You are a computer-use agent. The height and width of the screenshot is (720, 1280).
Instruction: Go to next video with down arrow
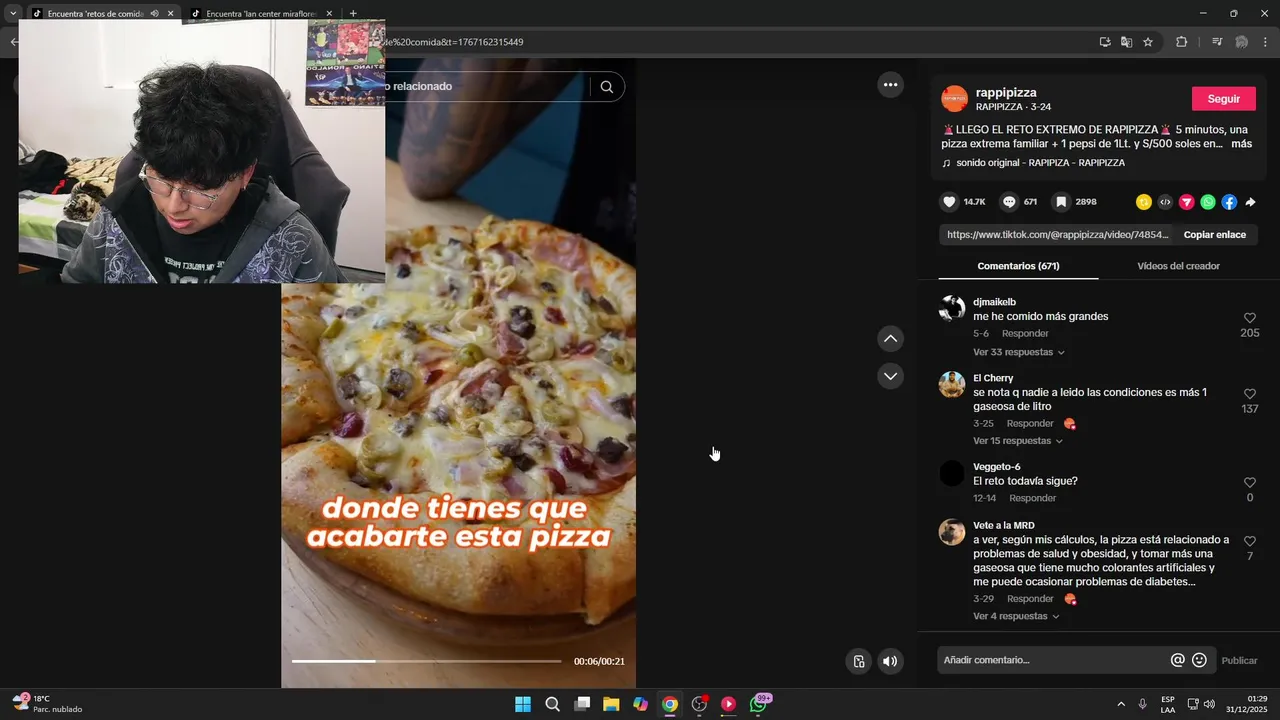tap(890, 376)
